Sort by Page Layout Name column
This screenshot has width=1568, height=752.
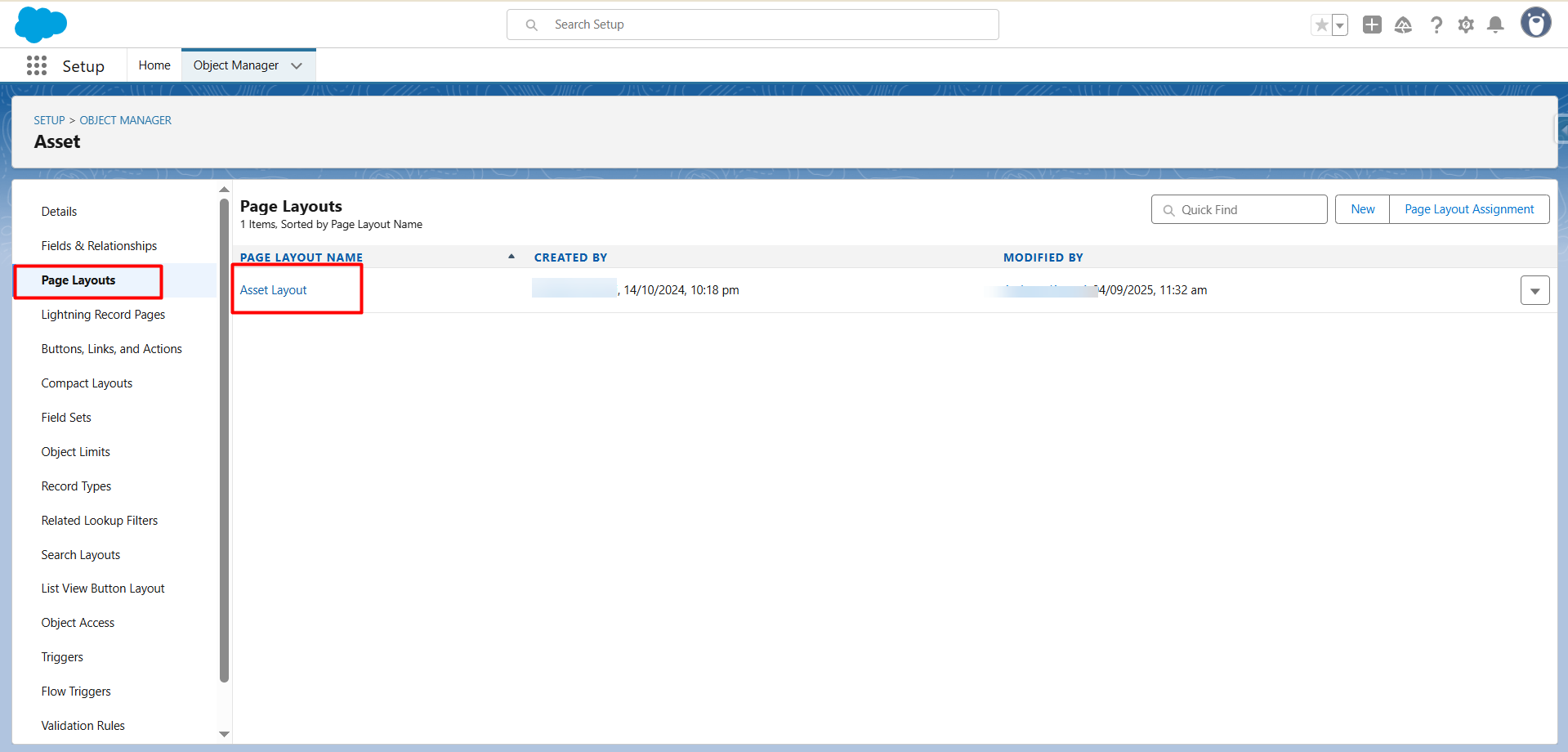[x=302, y=257]
